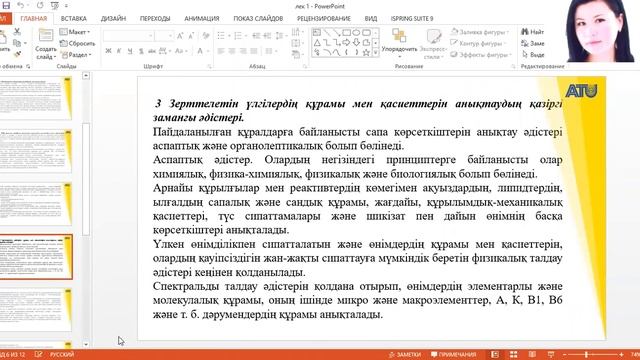Clear all formatting with the eraser icon

(206, 36)
